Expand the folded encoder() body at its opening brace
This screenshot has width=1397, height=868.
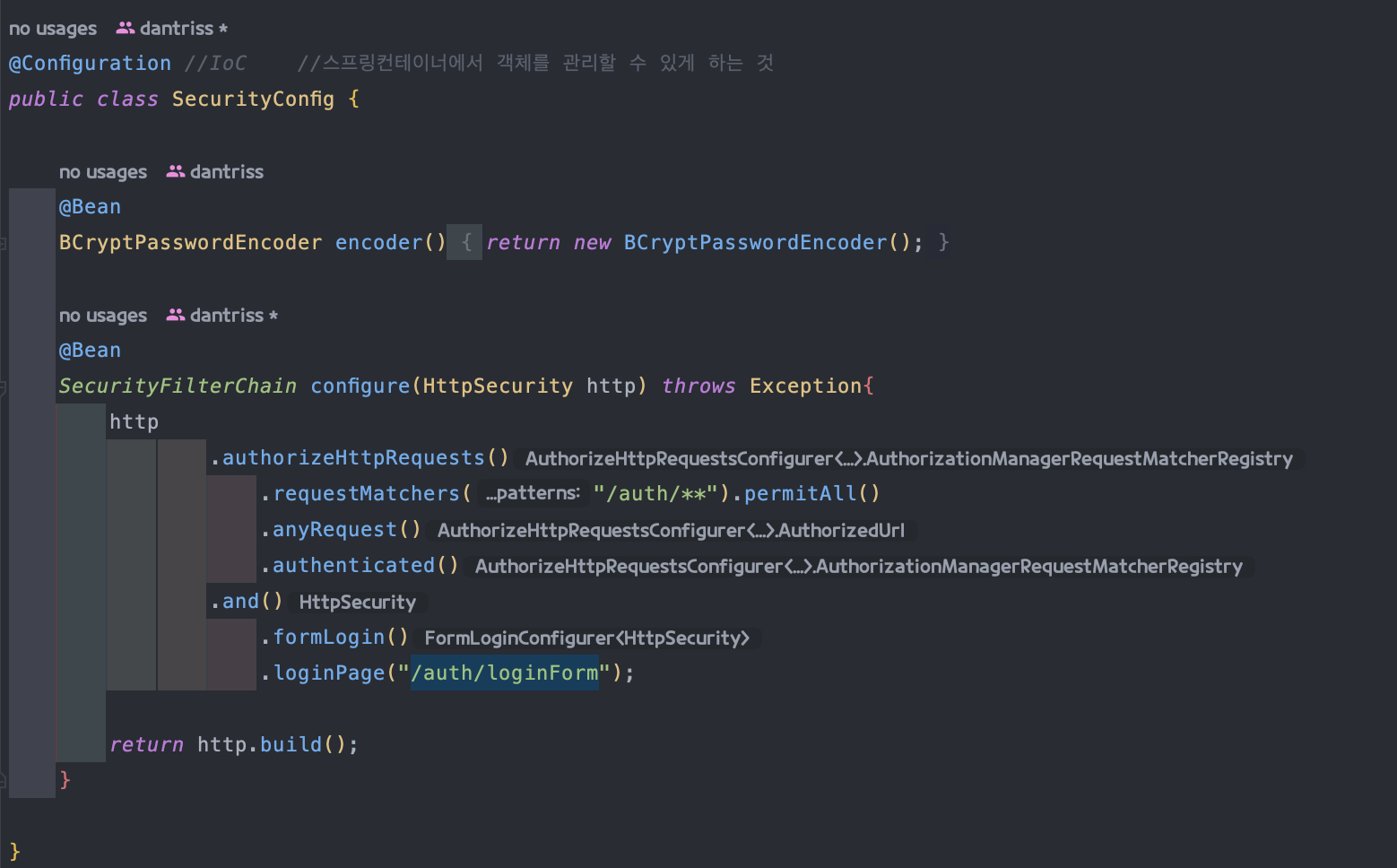[x=465, y=242]
